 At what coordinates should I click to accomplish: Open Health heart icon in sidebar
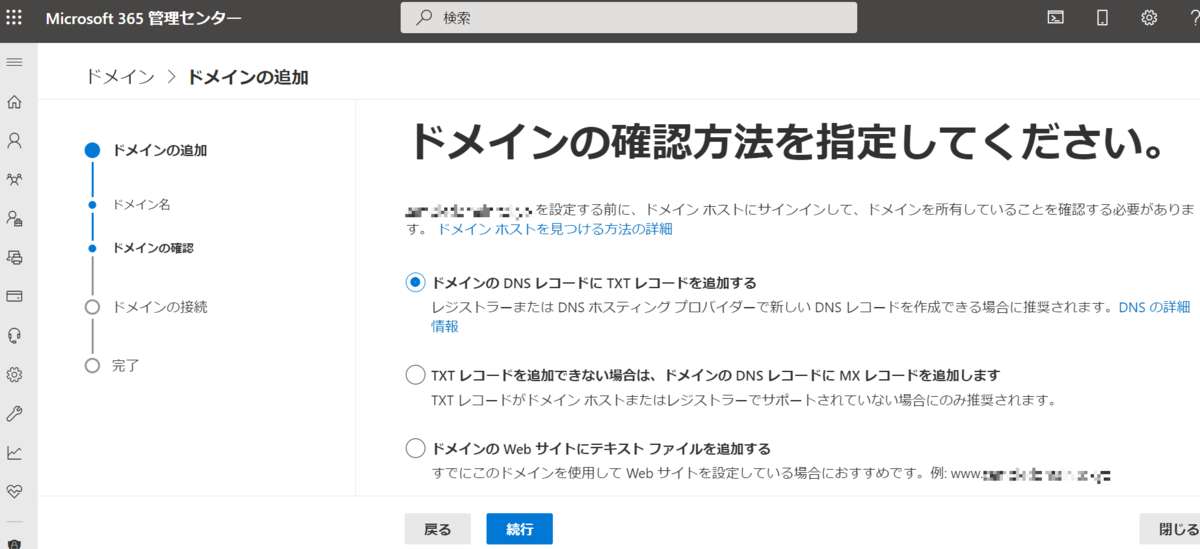click(15, 491)
